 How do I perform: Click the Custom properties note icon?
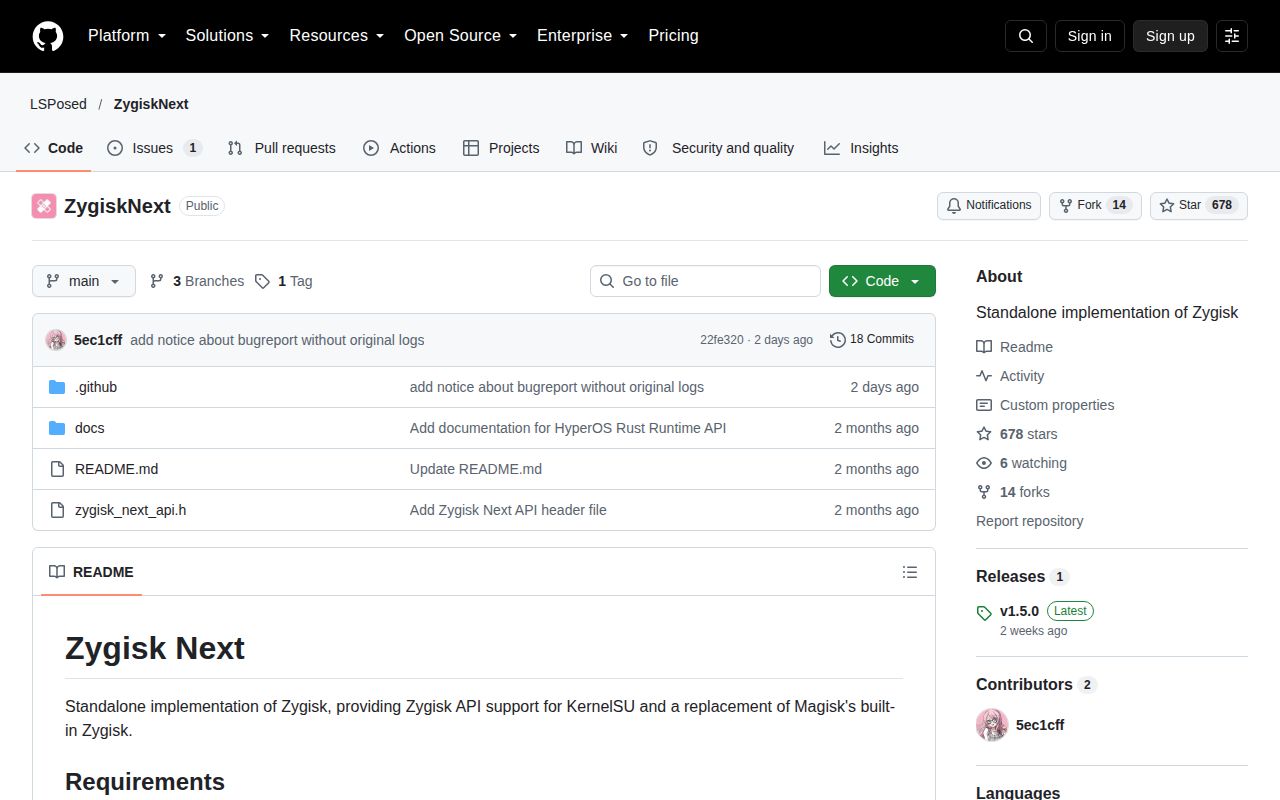(x=984, y=405)
